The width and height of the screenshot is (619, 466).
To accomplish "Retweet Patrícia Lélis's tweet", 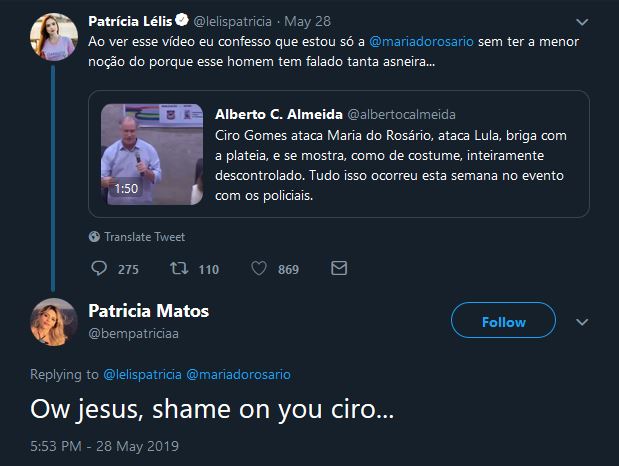I will [179, 269].
